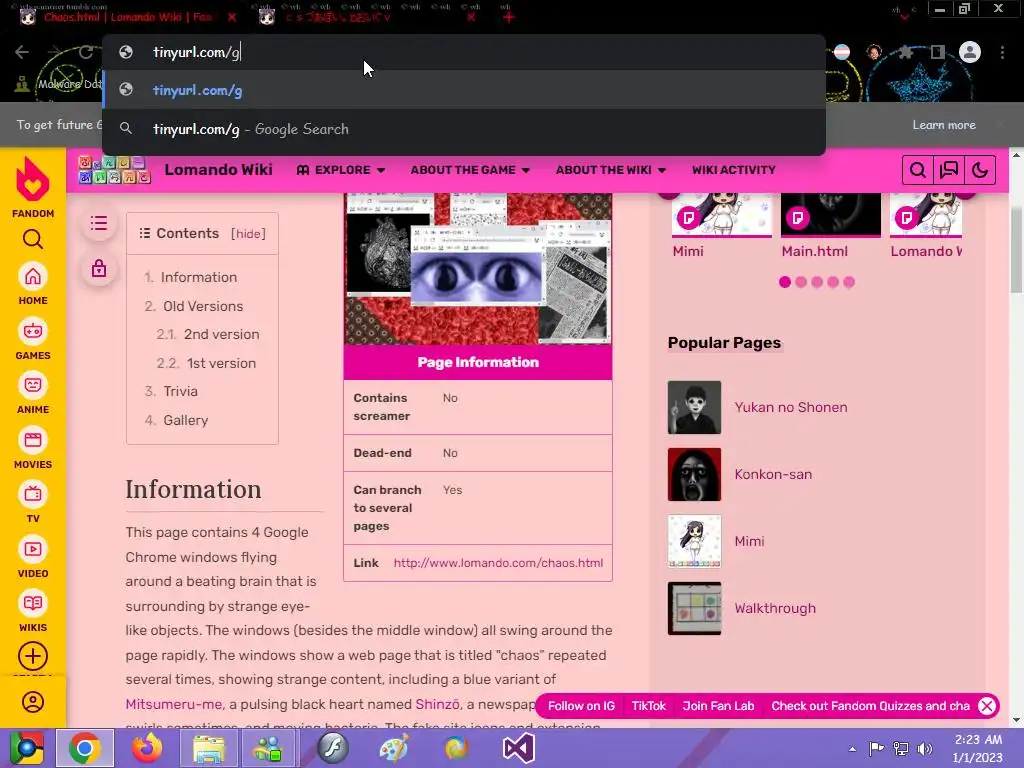
Task: Open a new browser tab
Action: click(509, 18)
